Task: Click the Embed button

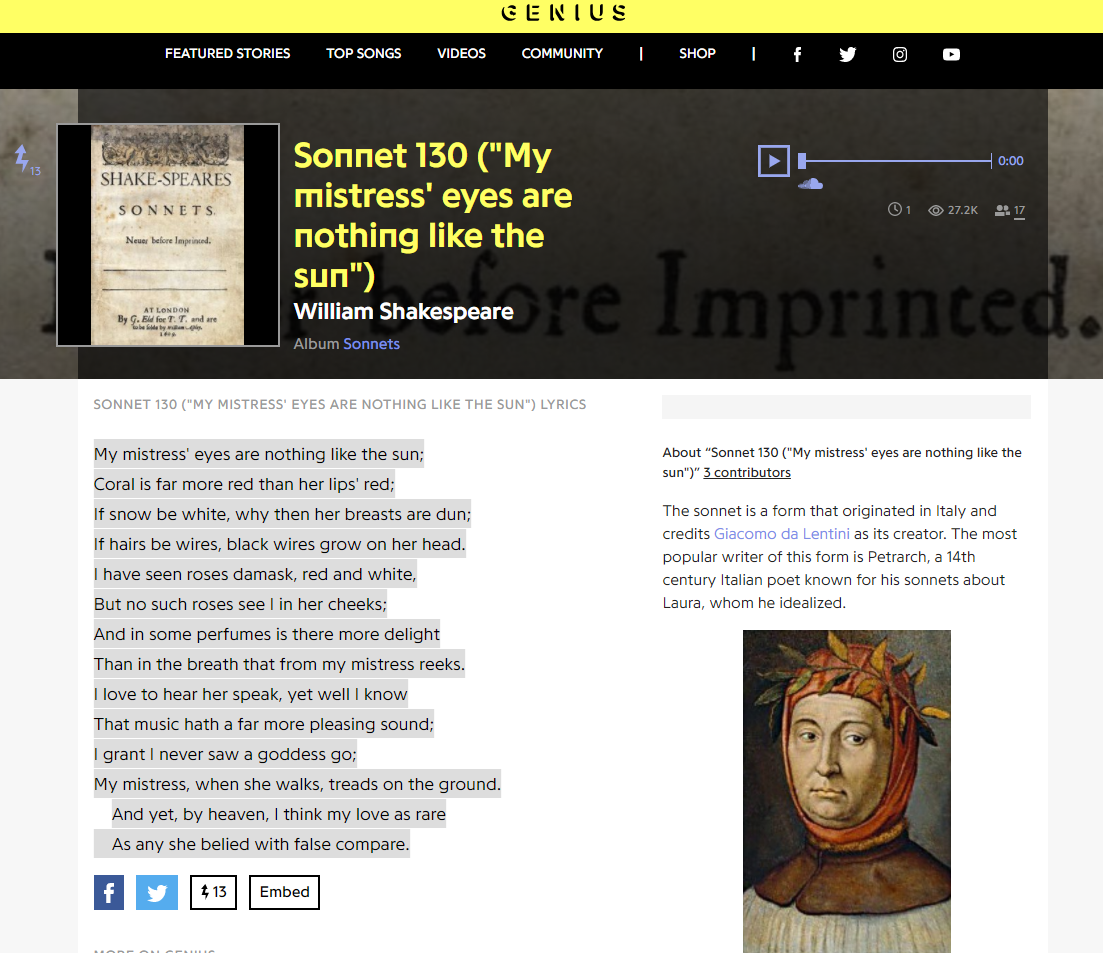Action: (284, 893)
